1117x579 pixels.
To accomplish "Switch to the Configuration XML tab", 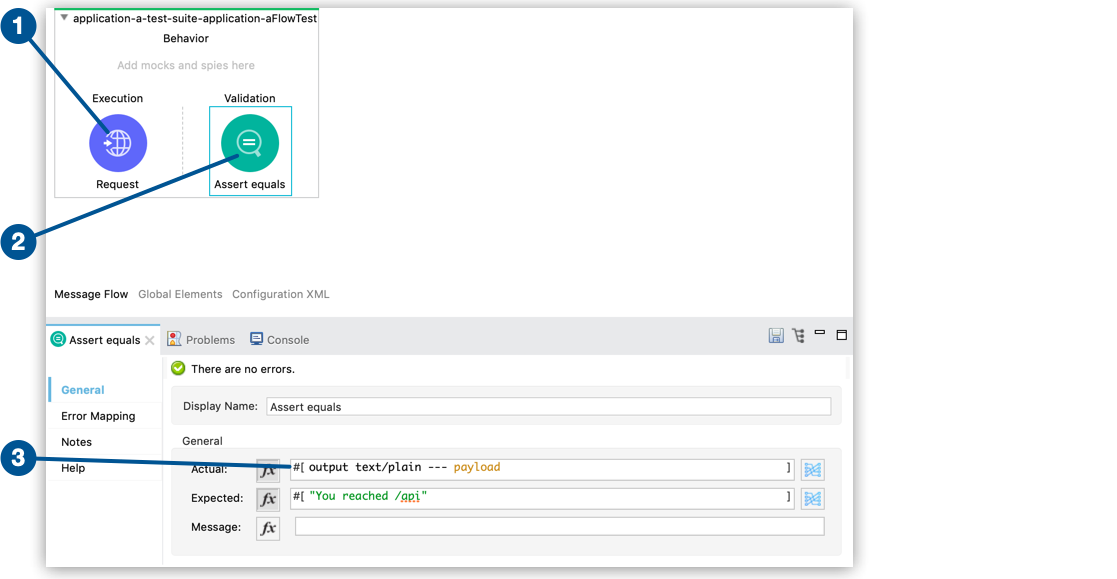I will [280, 294].
